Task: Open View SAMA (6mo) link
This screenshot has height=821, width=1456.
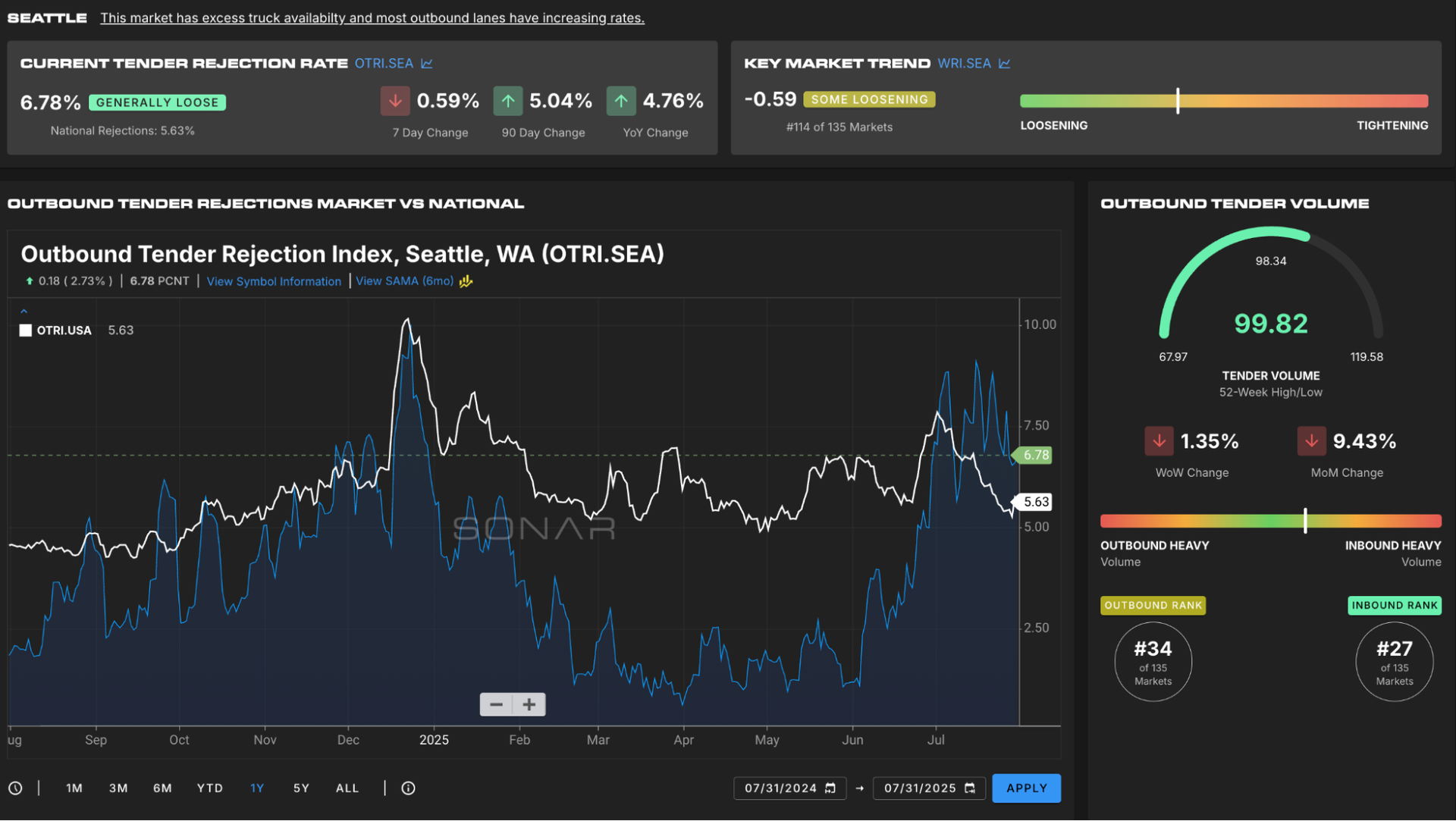Action: click(404, 281)
